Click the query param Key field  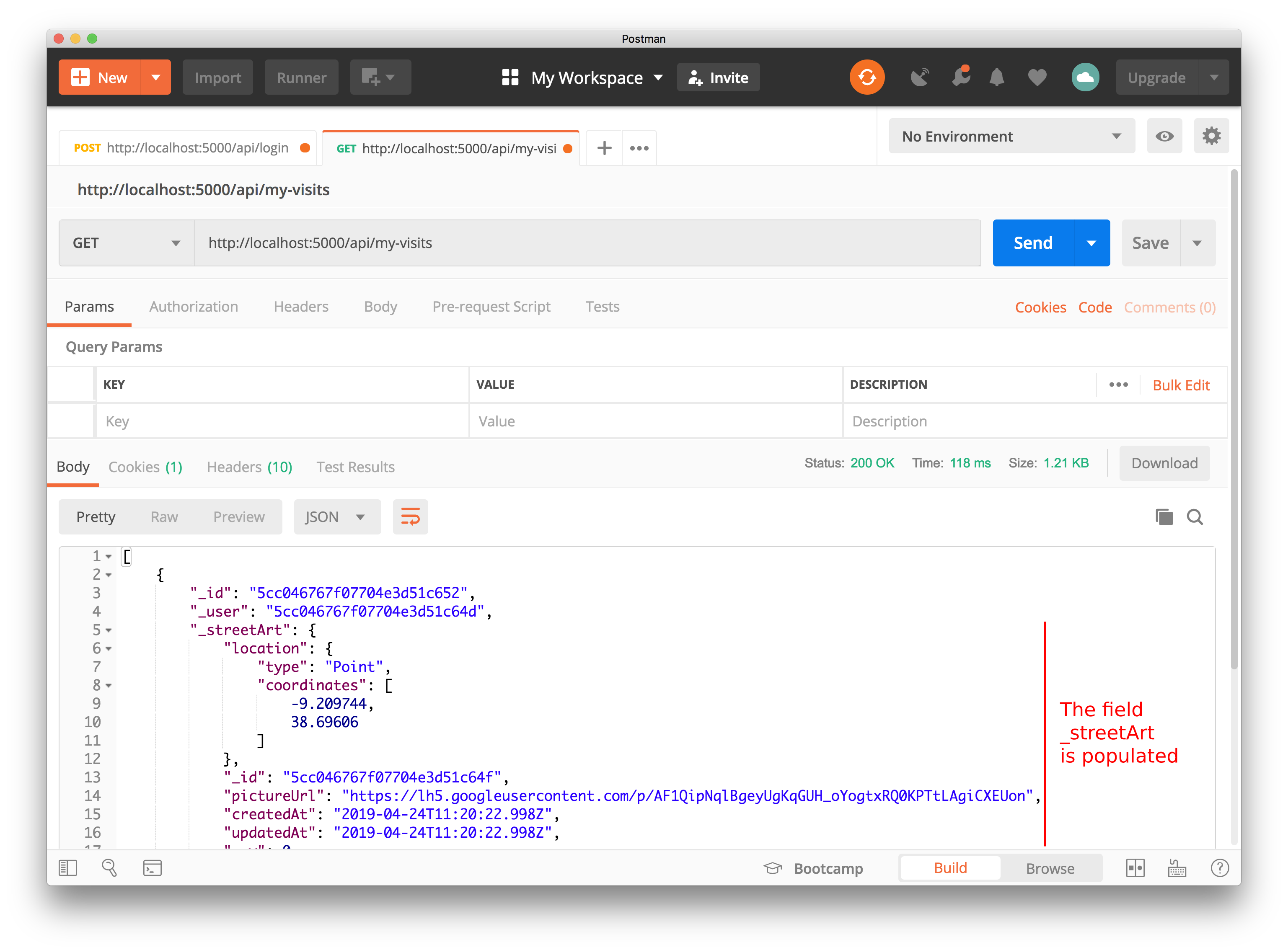click(x=282, y=421)
